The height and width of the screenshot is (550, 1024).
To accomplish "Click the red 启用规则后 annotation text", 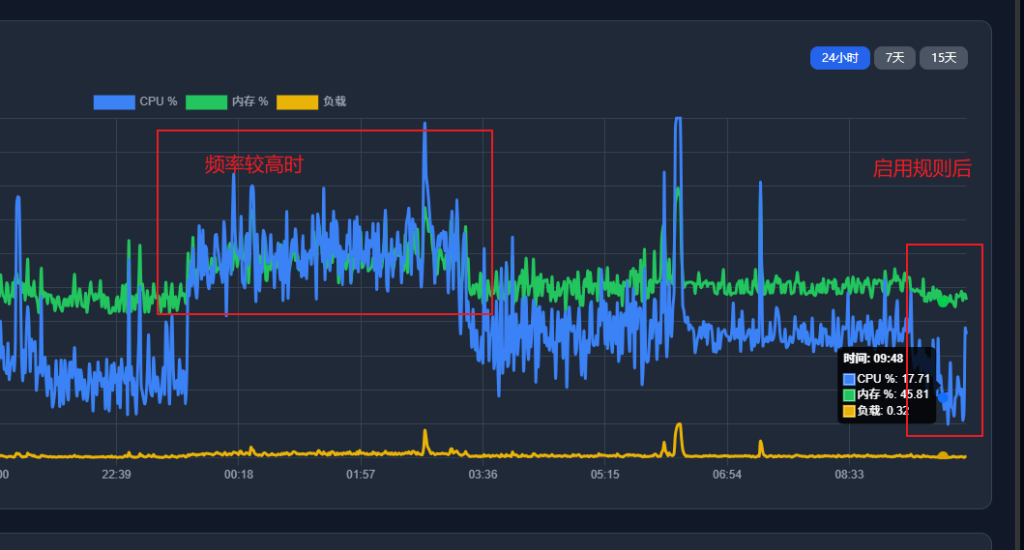I will 922,169.
